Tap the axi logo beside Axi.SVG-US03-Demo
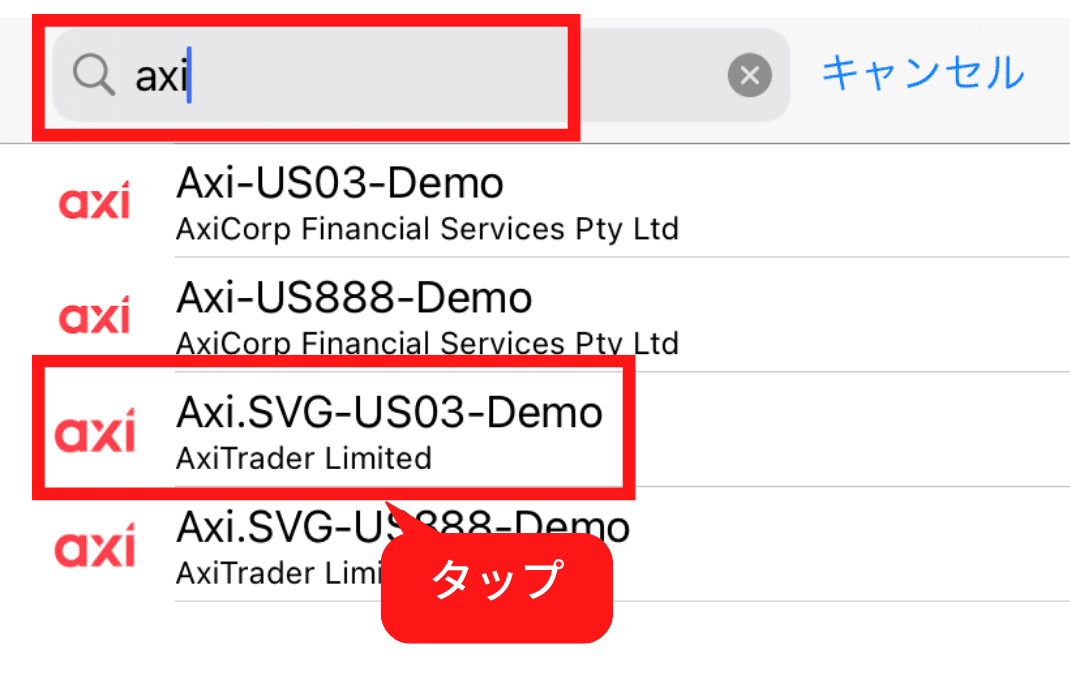The width and height of the screenshot is (1070, 676). tap(95, 430)
